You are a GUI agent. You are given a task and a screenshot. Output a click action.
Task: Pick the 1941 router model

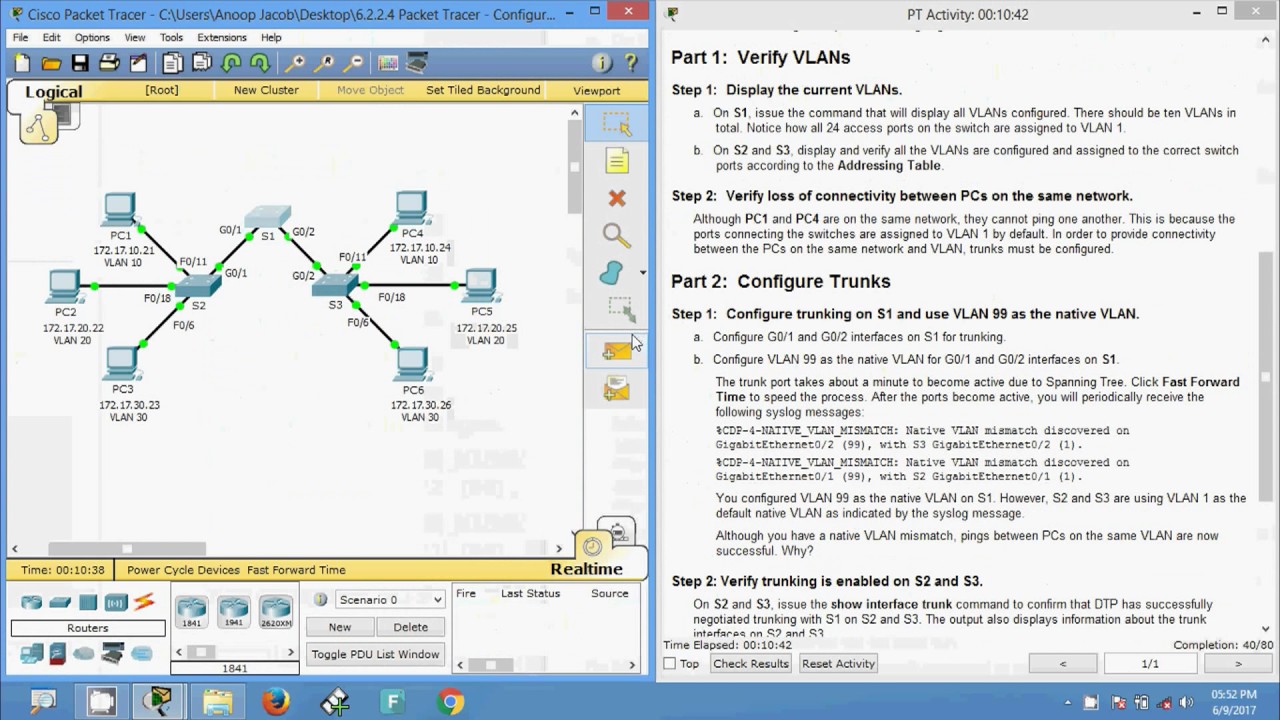(233, 612)
